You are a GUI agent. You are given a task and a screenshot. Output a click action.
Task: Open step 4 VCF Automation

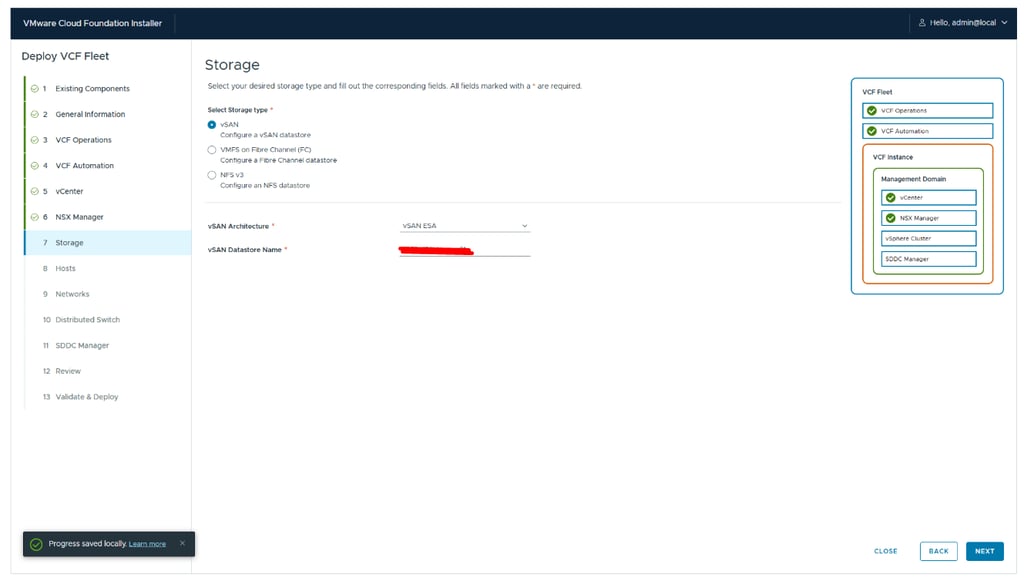coord(84,166)
